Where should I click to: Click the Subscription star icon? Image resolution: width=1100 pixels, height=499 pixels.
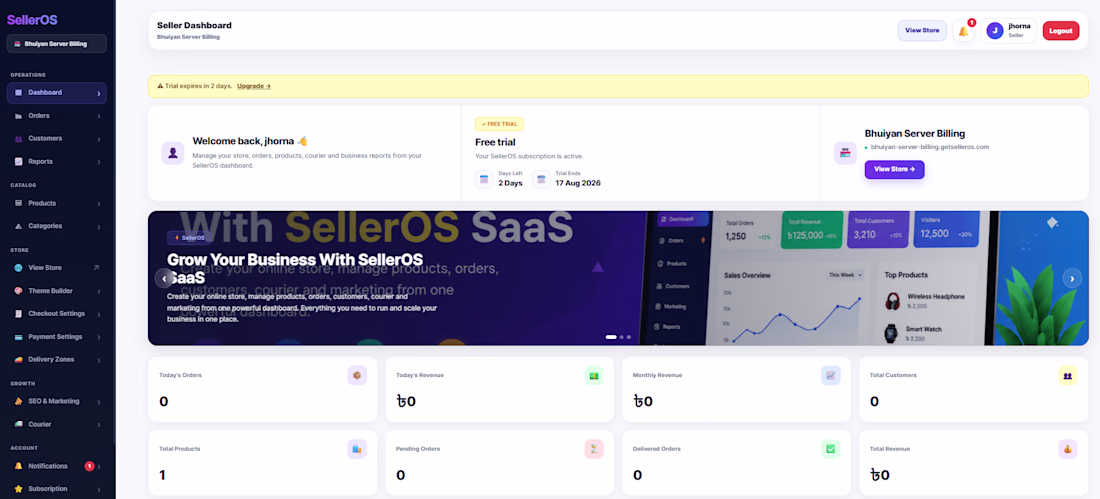click(18, 488)
